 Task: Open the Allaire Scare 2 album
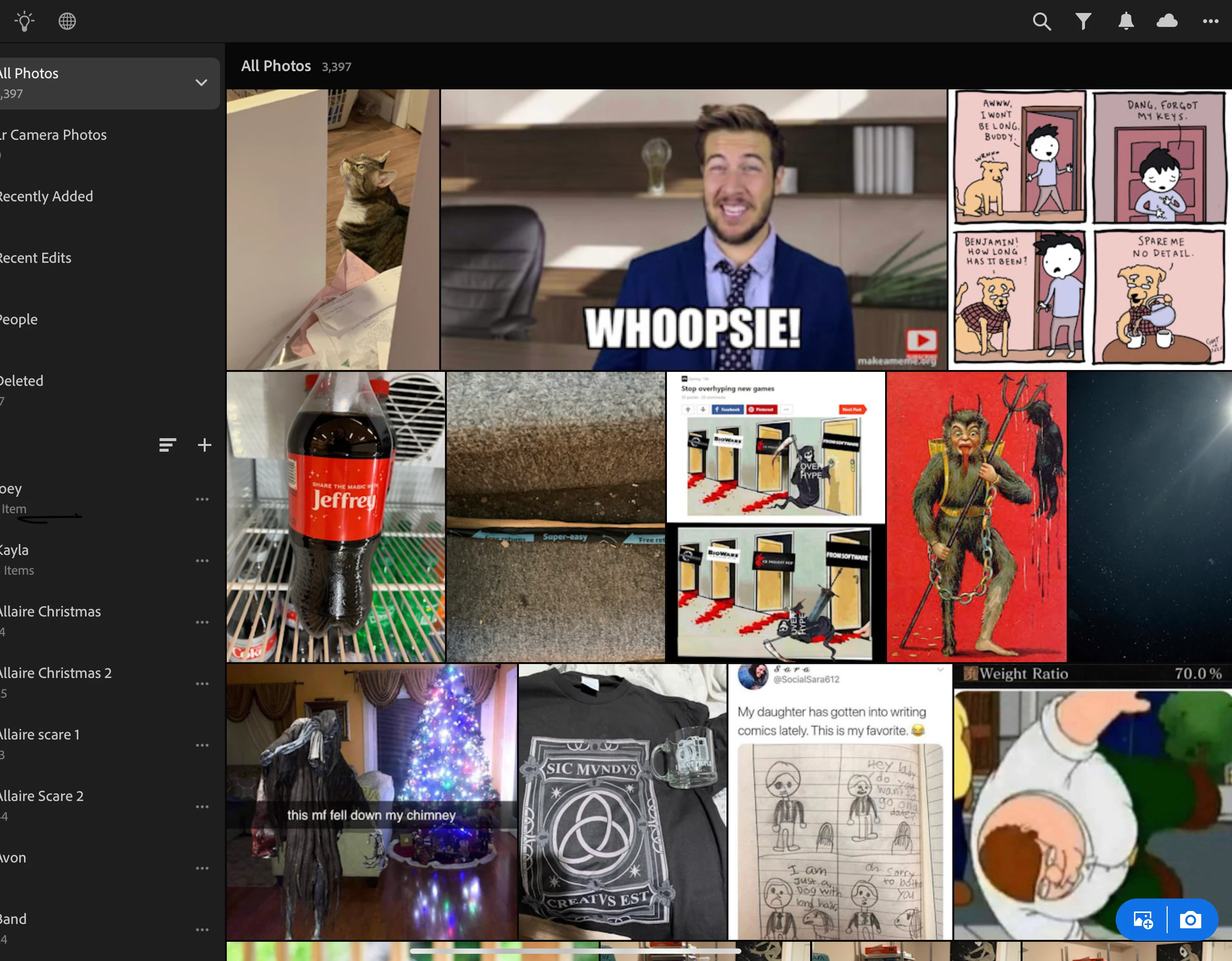click(42, 796)
